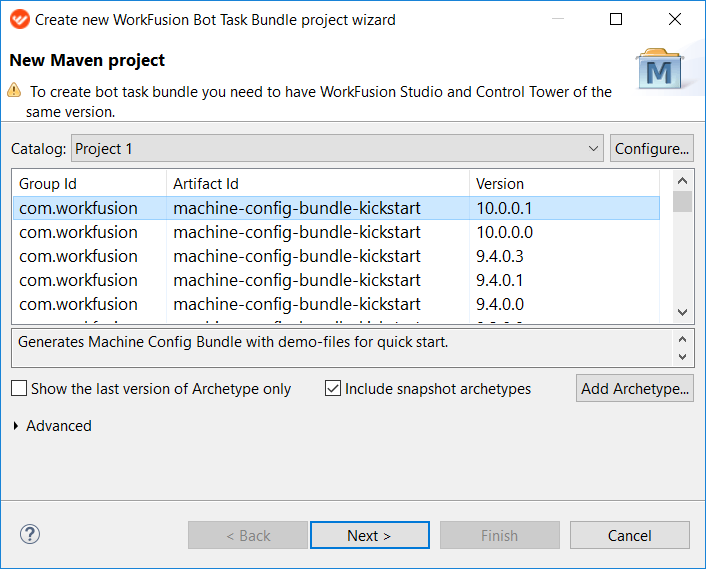Click description box scroll down arrow
This screenshot has height=569, width=706.
[x=683, y=357]
